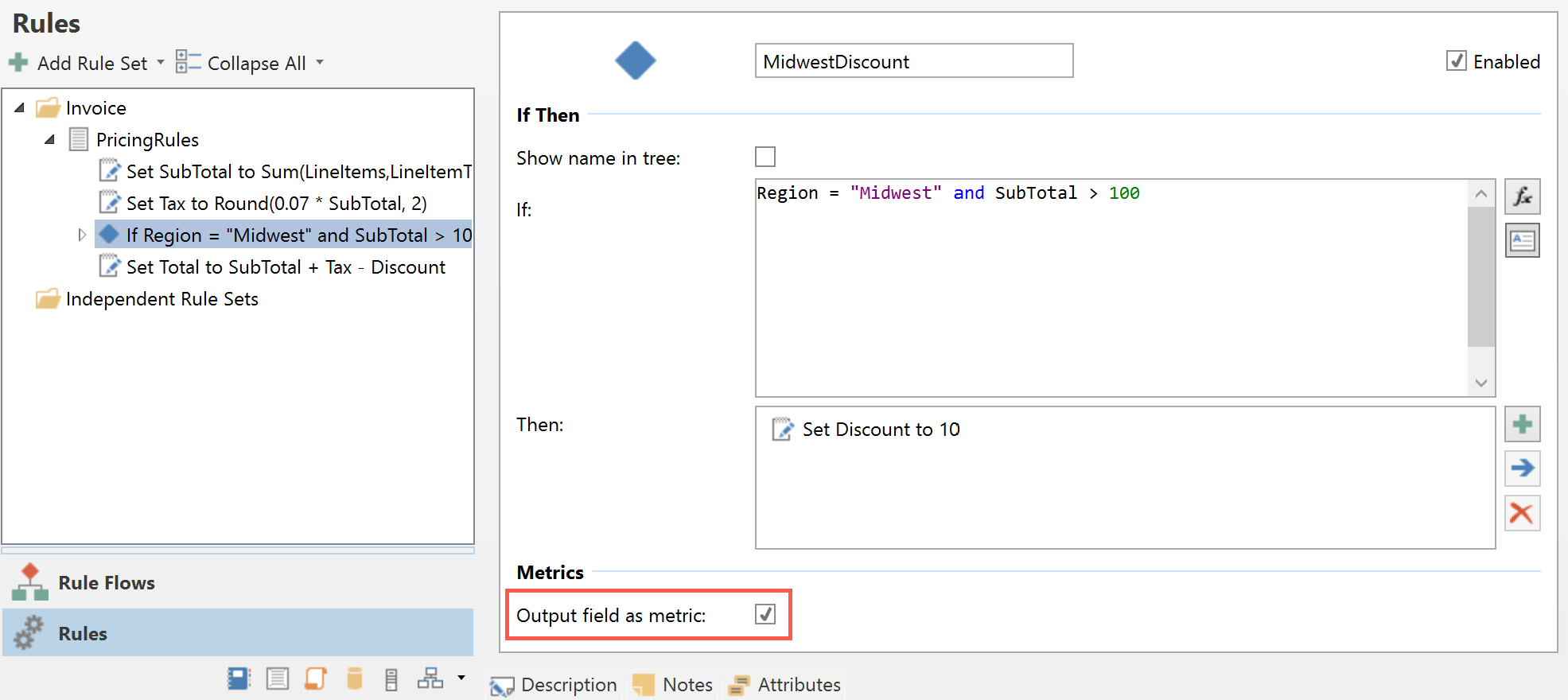Click the blue notebook icon in navigation bar

238,679
